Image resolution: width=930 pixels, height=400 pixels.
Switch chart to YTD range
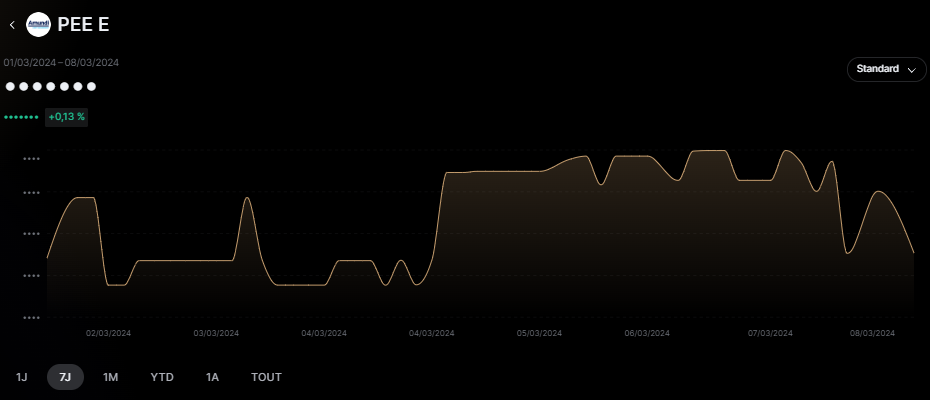(162, 377)
